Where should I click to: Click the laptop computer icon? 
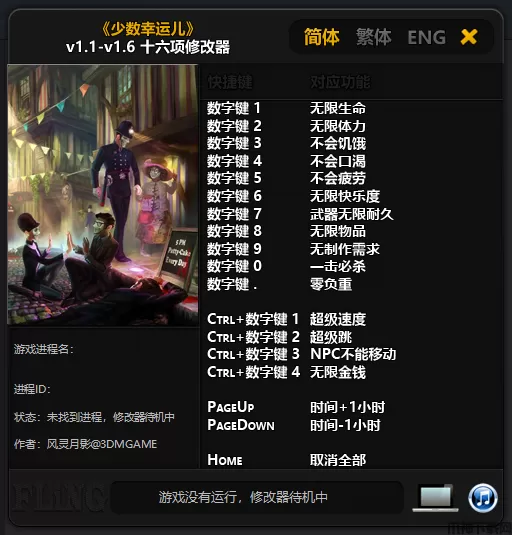pos(435,498)
